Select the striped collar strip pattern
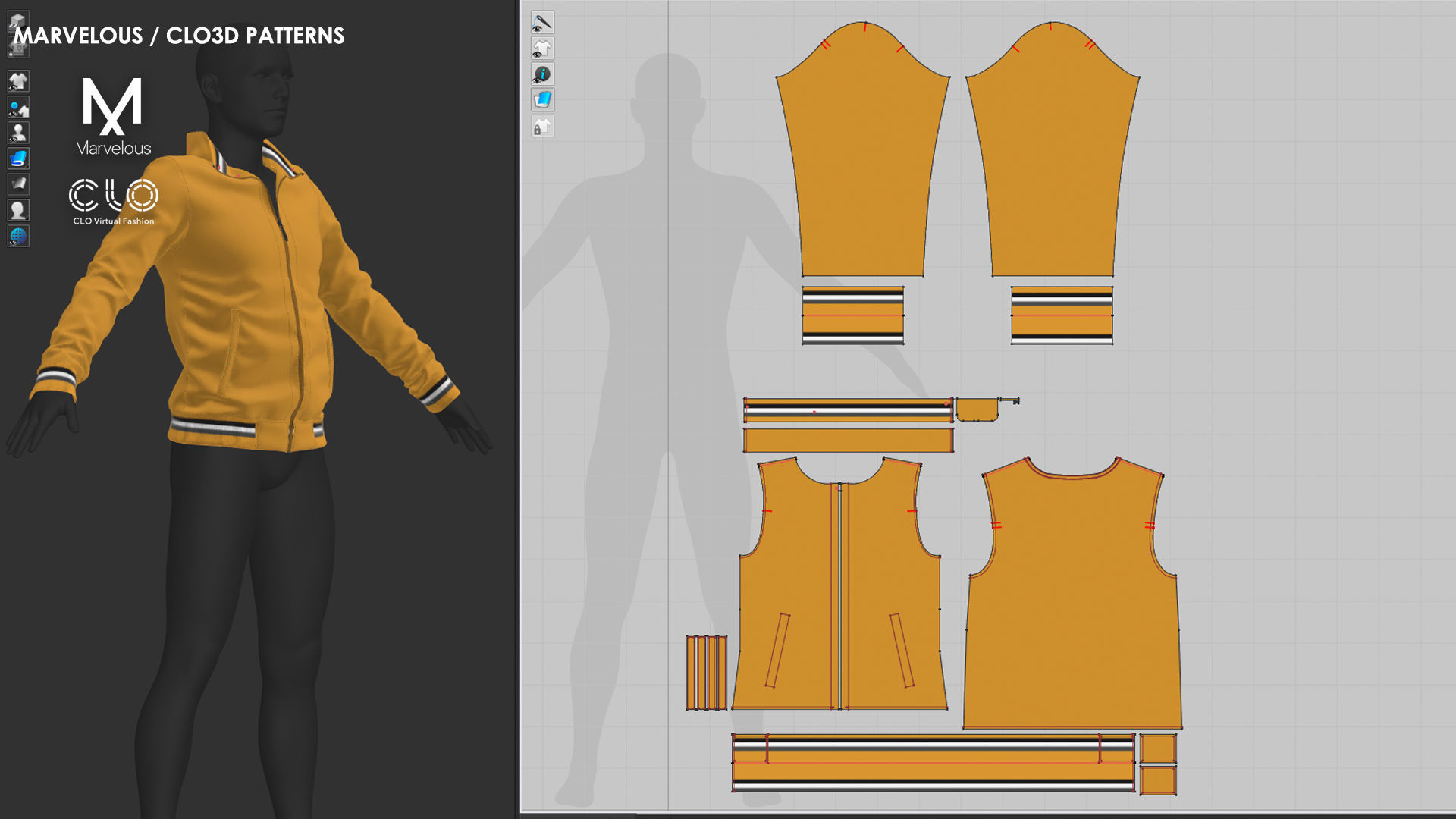 click(848, 410)
